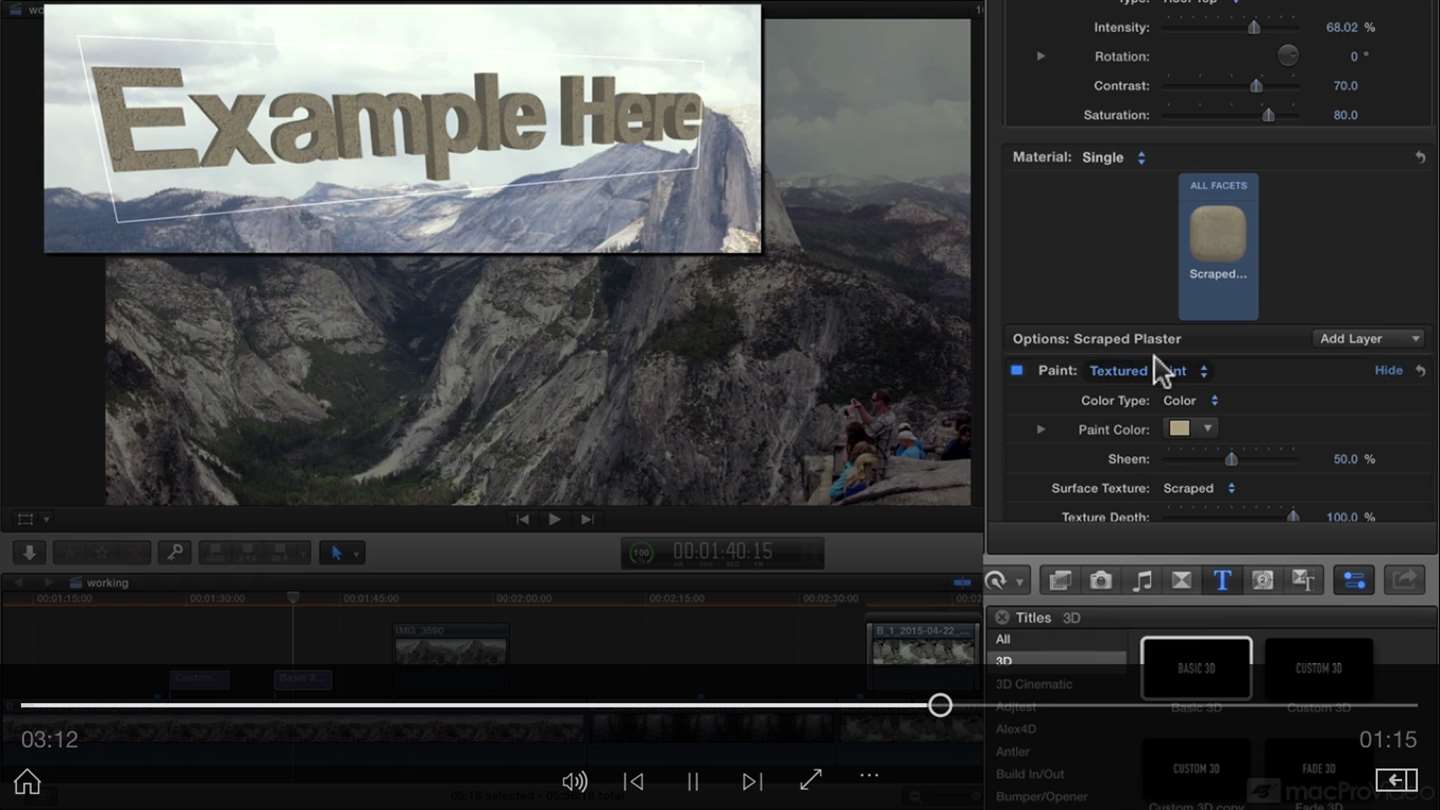The image size is (1440, 810).
Task: Jump to previous edit in viewer
Action: pos(522,519)
